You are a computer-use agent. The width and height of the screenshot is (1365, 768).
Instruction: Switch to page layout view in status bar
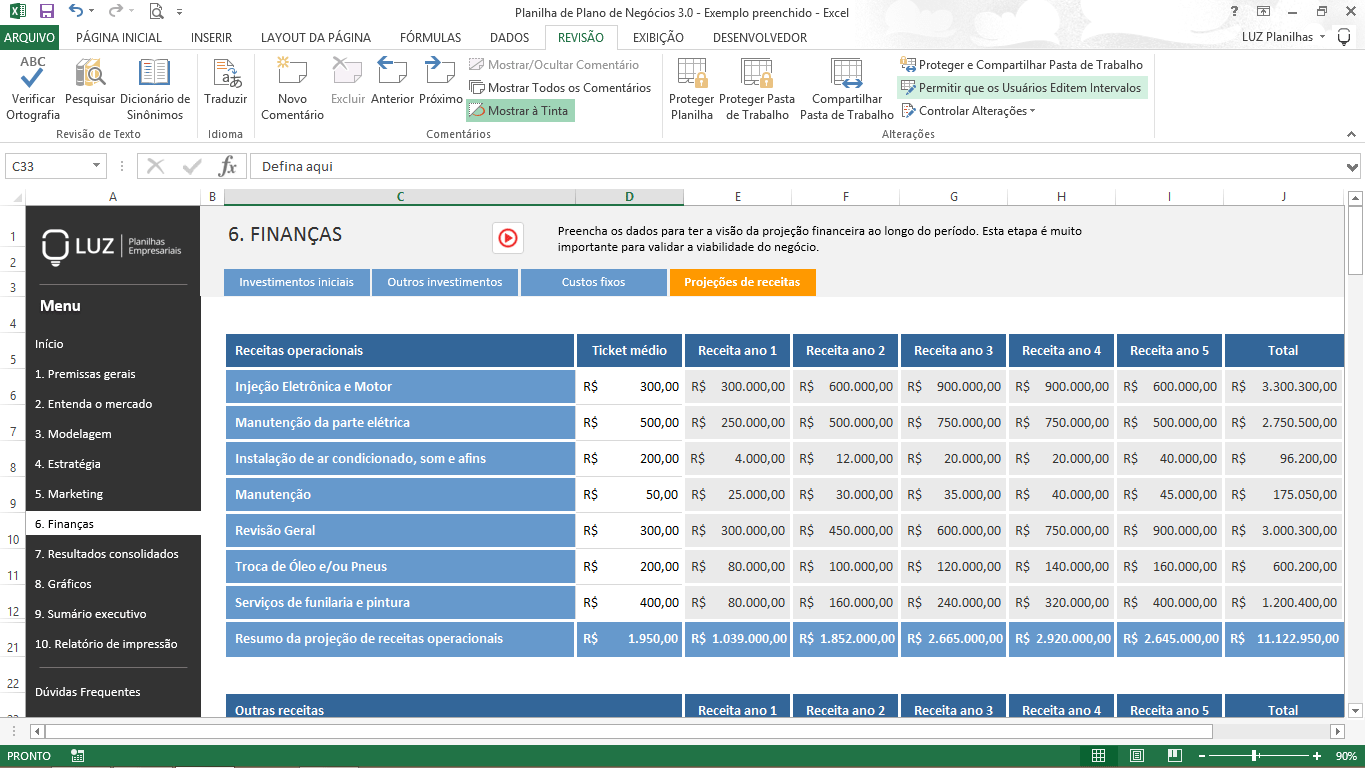coord(1137,756)
